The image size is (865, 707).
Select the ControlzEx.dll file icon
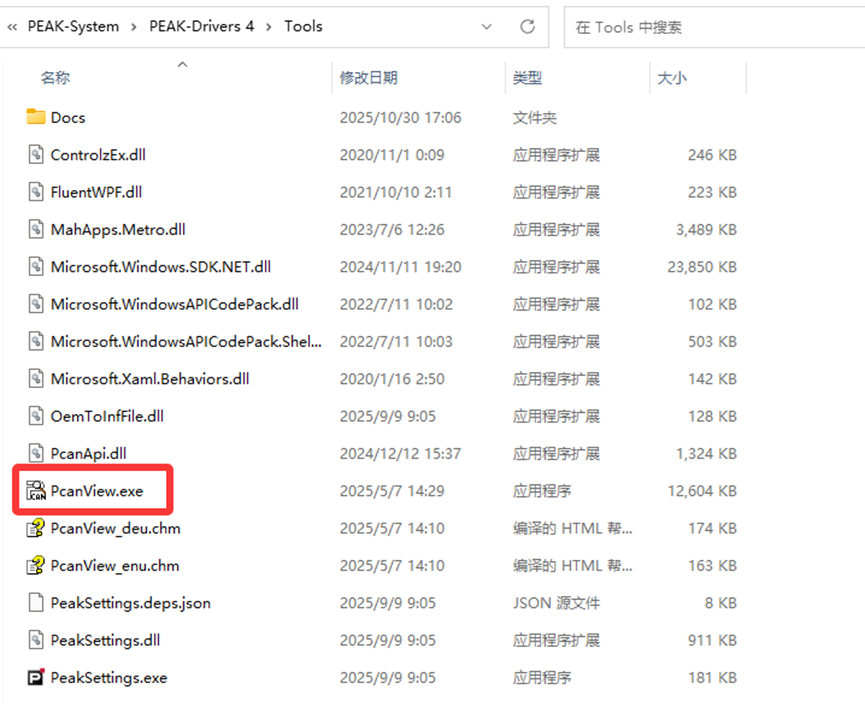click(36, 154)
